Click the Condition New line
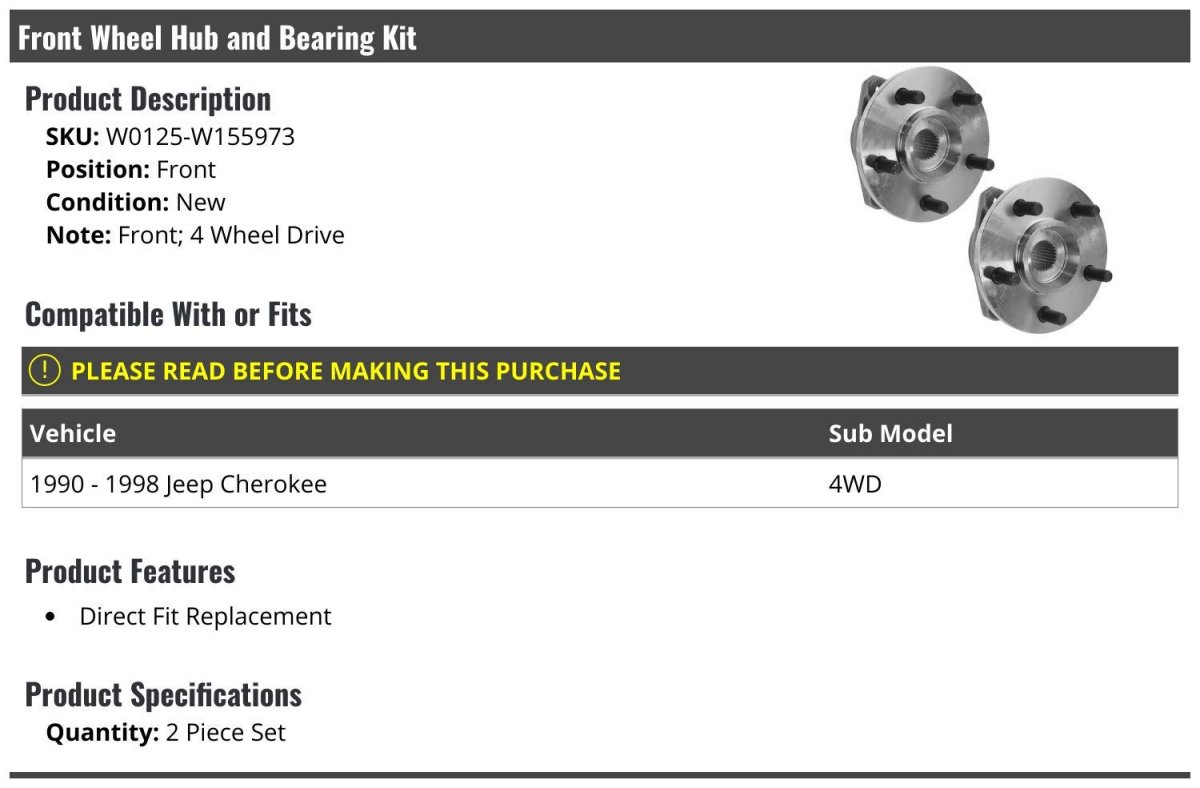Viewport: 1200px width, 788px height. [x=136, y=203]
